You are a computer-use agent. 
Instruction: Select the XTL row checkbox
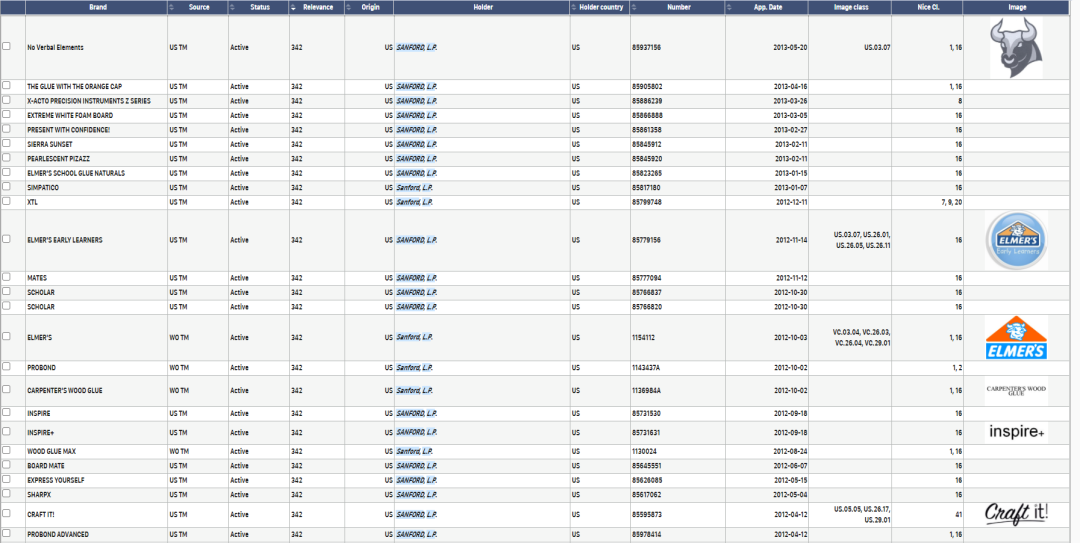coord(6,201)
